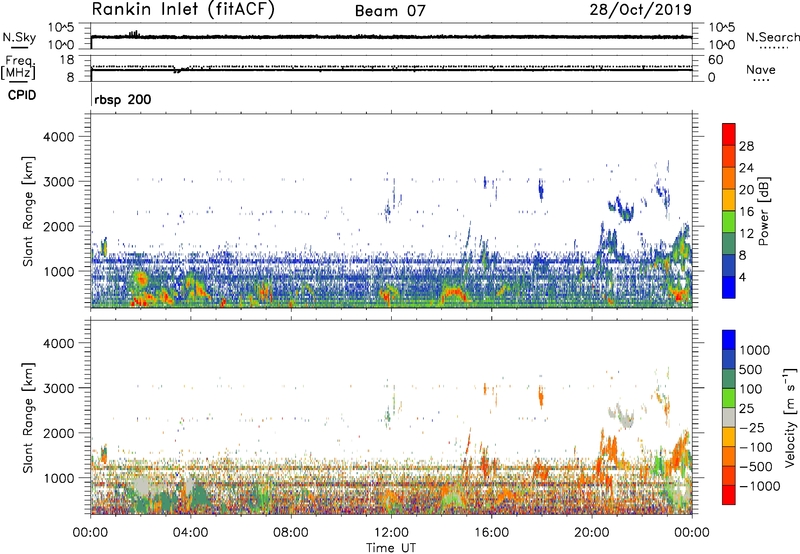
Task: Click the '24' label on power colorbar
Action: pos(746,168)
